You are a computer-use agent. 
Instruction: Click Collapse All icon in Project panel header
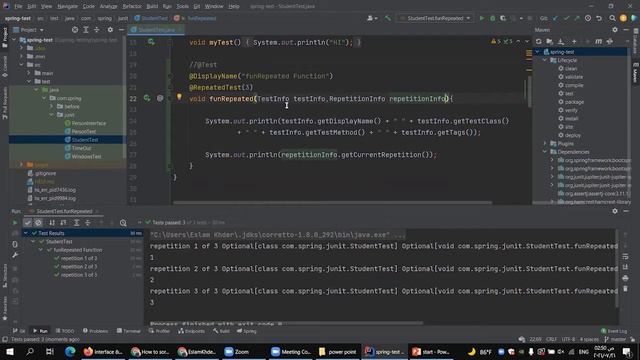point(97,30)
